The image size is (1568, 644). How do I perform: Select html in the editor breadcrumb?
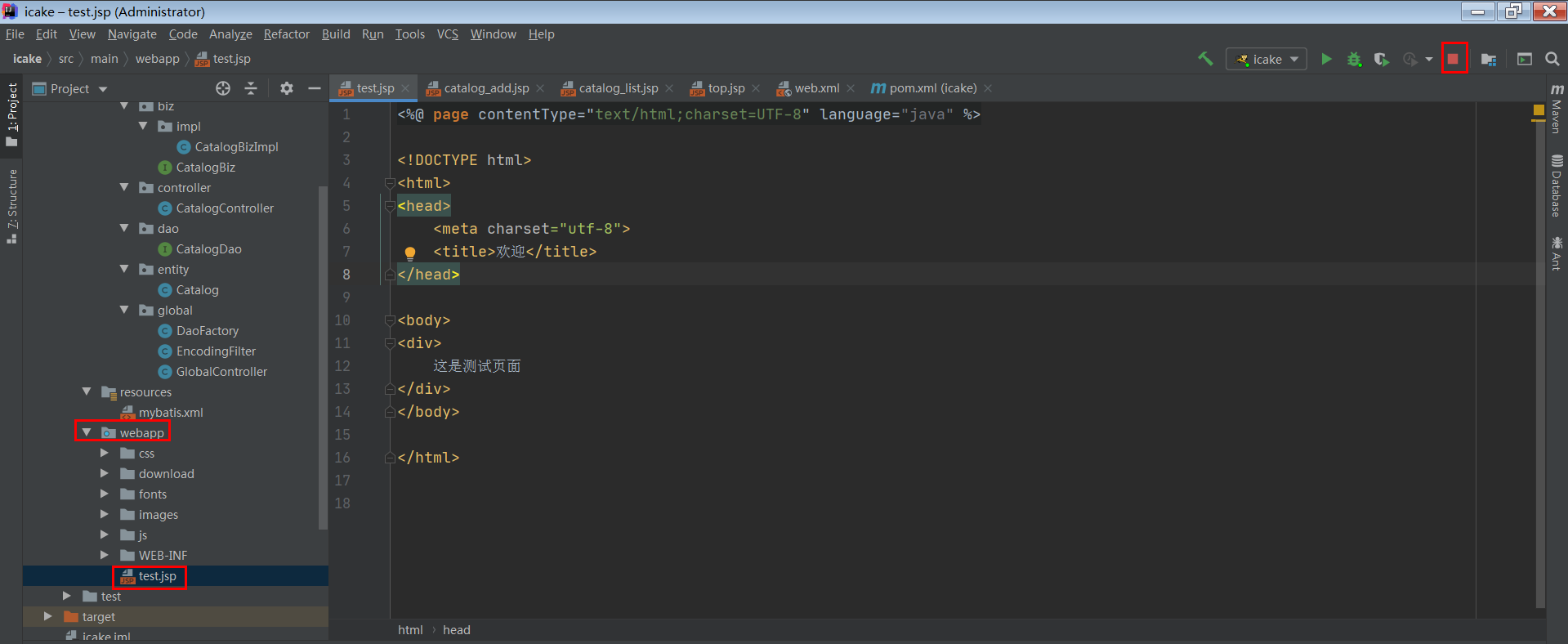point(410,630)
